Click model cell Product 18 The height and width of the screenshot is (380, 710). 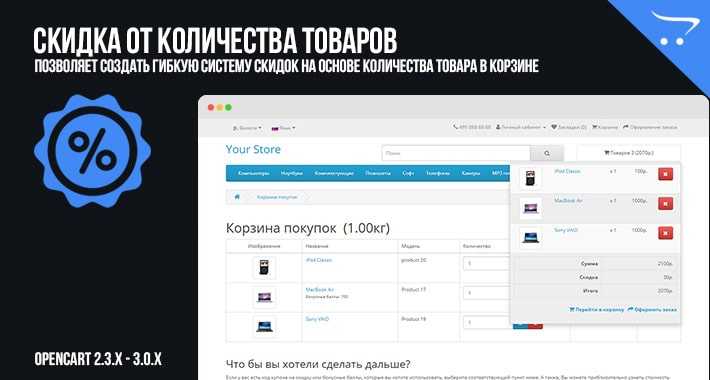click(413, 319)
